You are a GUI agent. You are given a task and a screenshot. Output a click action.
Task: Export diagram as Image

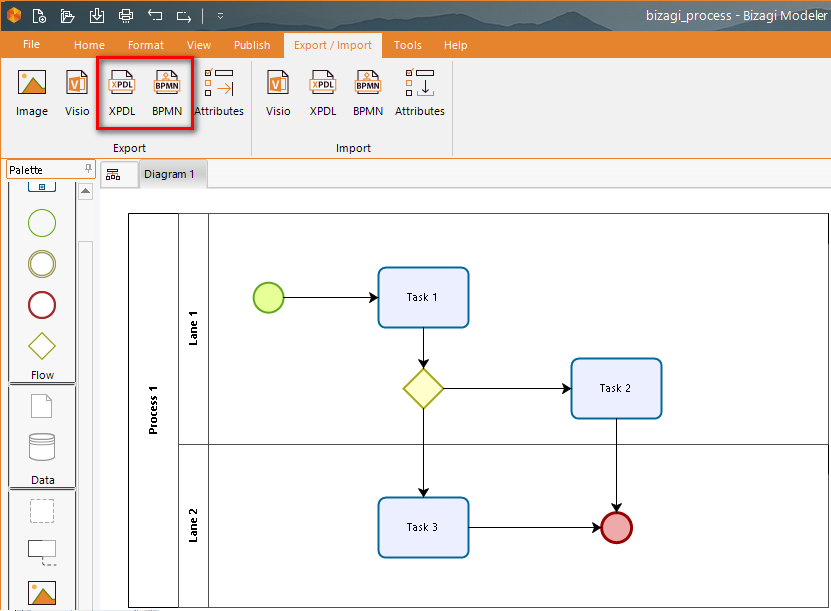coord(32,92)
